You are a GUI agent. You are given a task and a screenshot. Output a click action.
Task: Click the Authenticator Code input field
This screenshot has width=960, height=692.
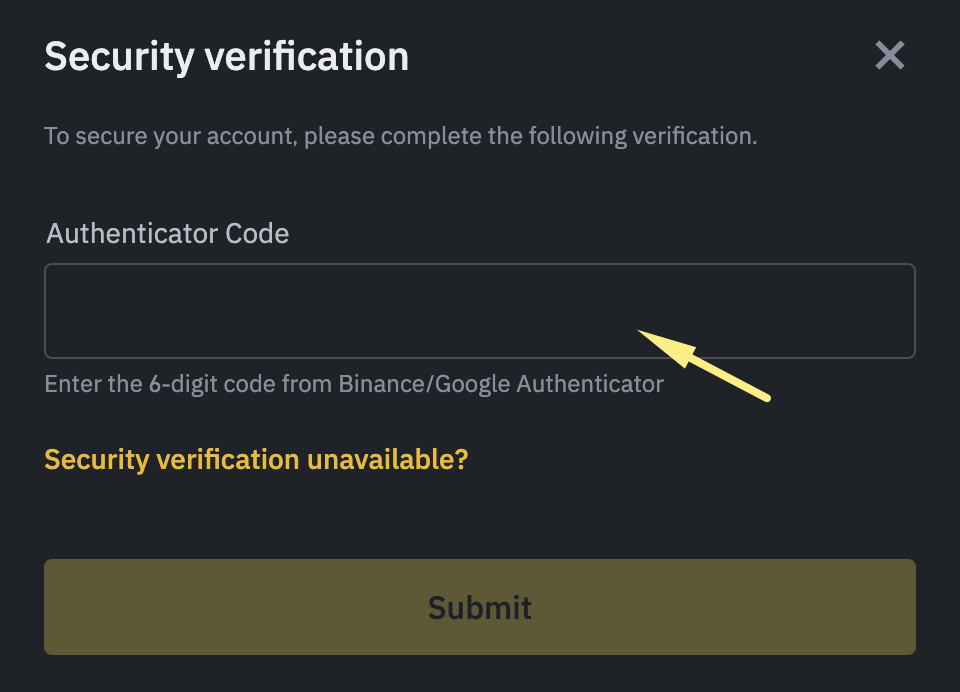479,311
